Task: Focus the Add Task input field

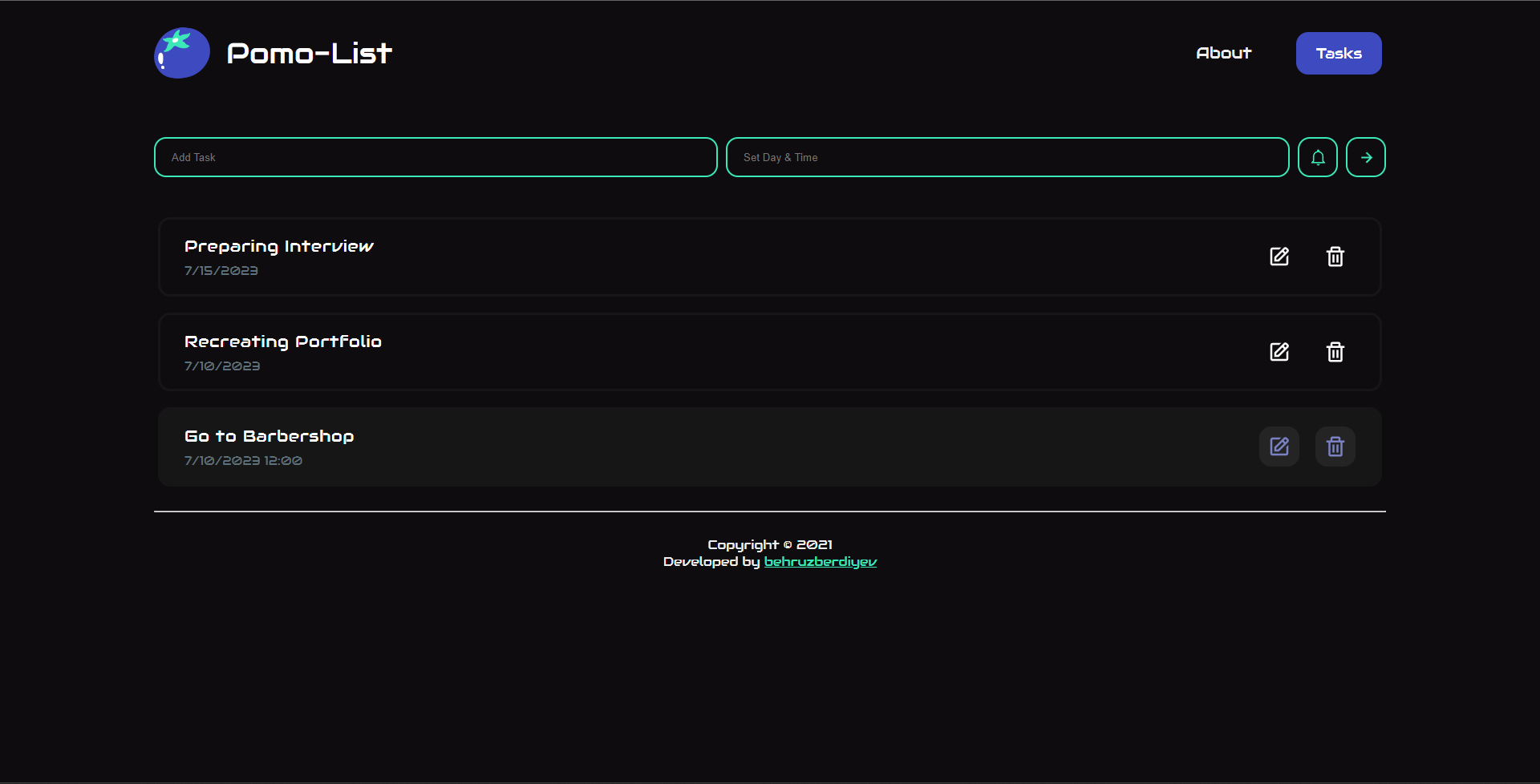Action: 436,157
